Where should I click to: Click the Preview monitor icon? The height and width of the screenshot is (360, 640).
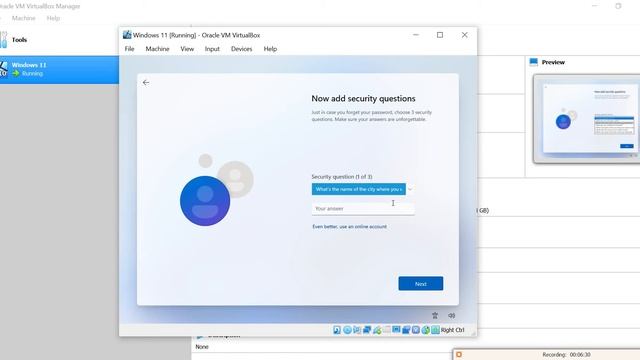tap(533, 62)
